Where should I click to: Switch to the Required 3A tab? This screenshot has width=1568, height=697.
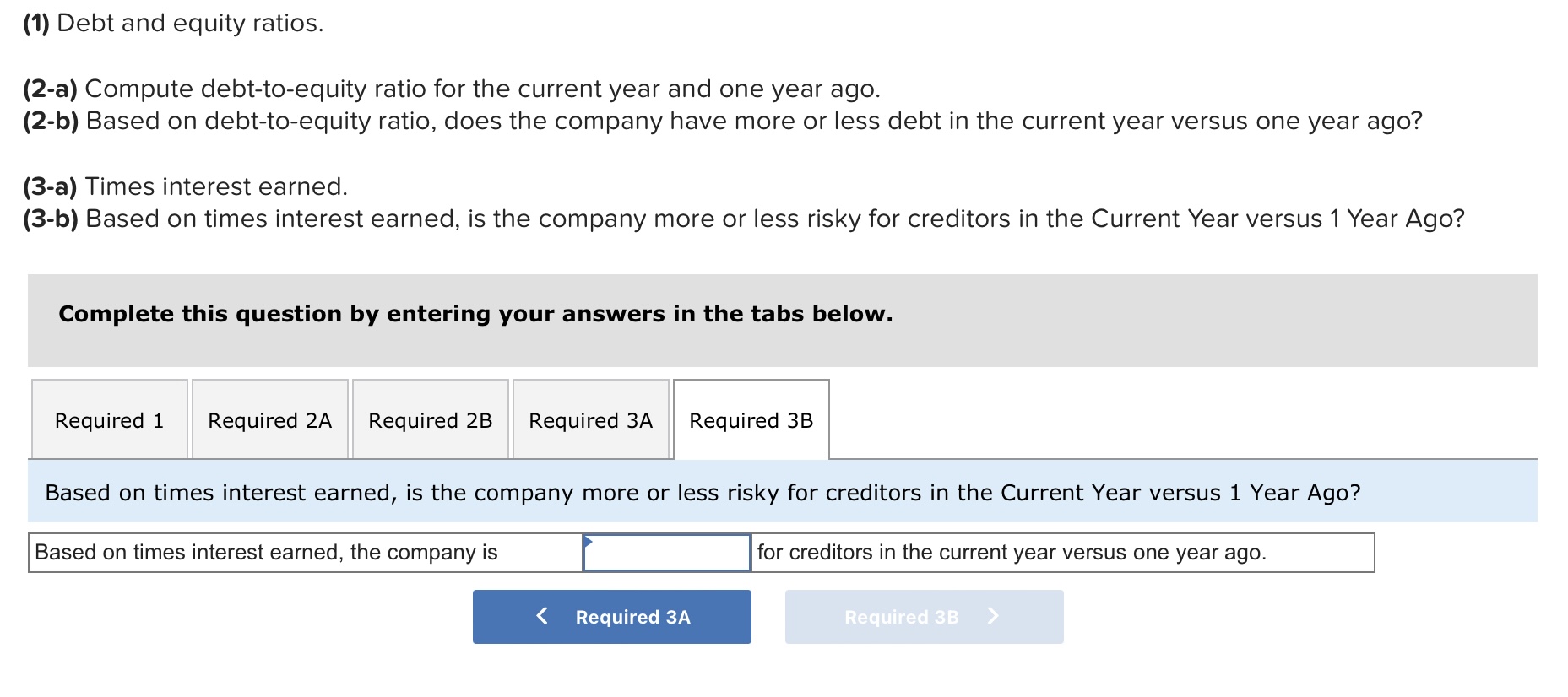(x=590, y=419)
